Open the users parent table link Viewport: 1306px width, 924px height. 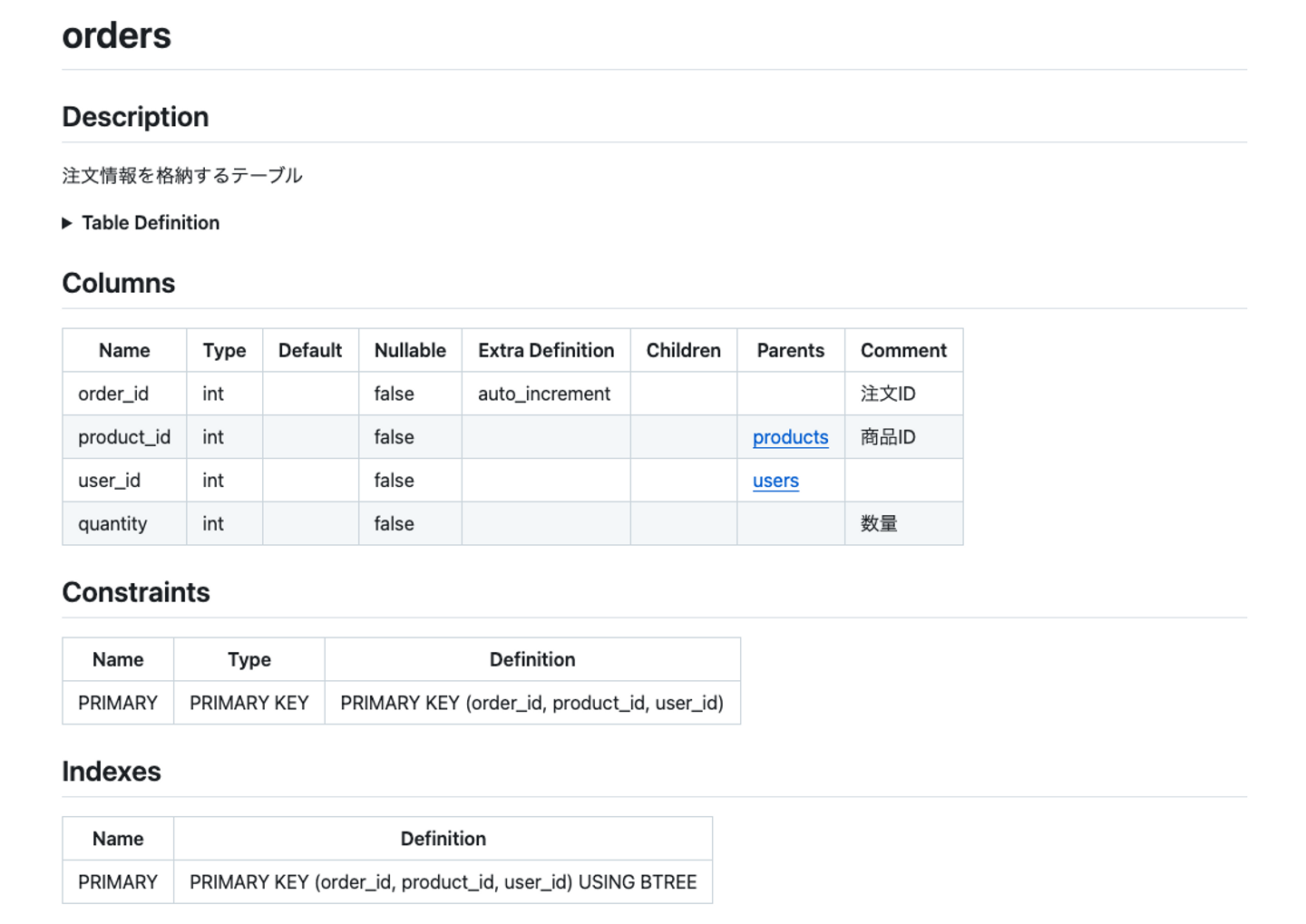click(x=775, y=481)
